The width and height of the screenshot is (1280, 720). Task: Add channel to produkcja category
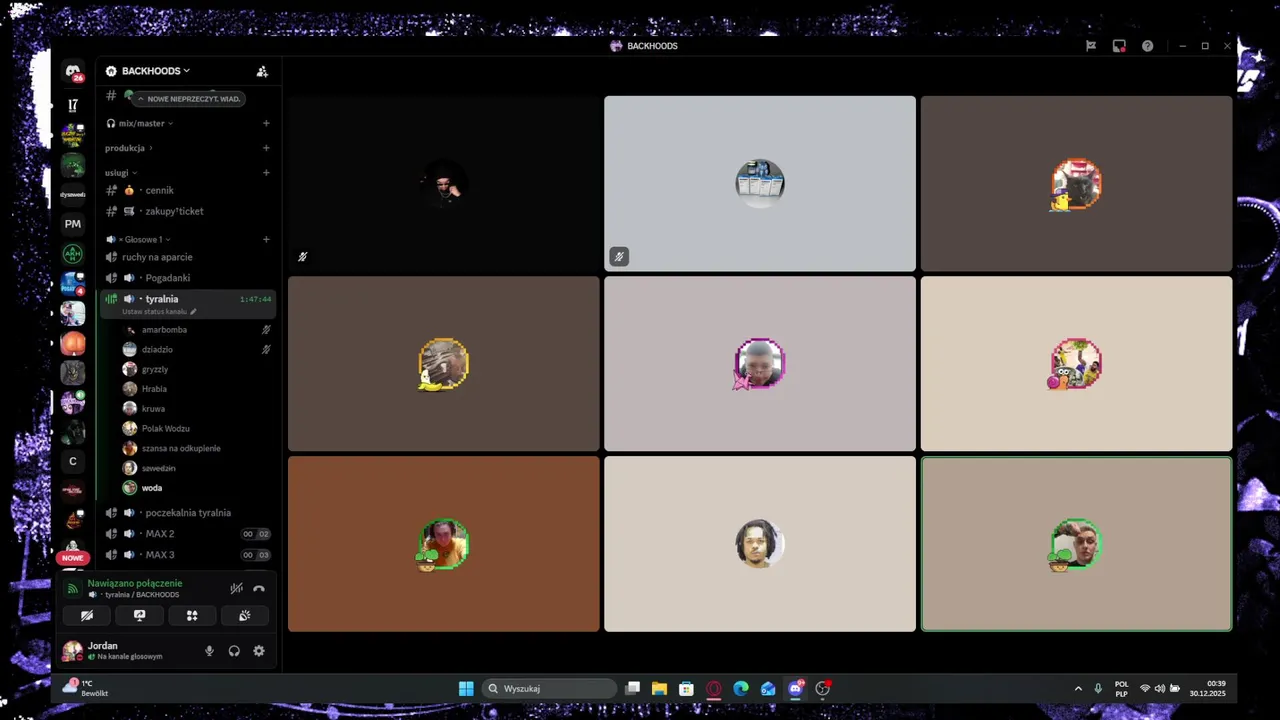pos(266,148)
